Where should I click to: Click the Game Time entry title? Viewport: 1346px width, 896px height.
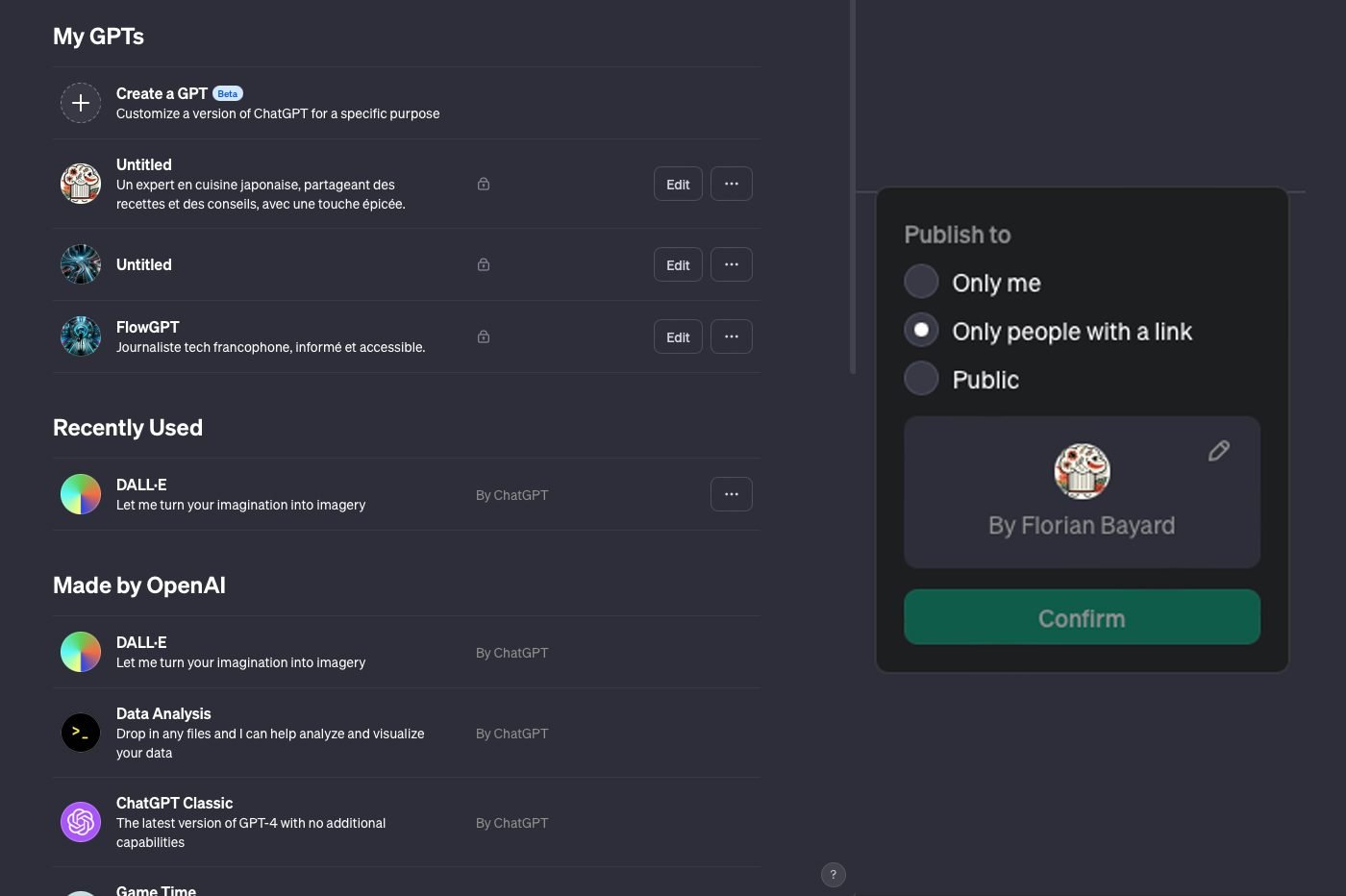point(156,890)
